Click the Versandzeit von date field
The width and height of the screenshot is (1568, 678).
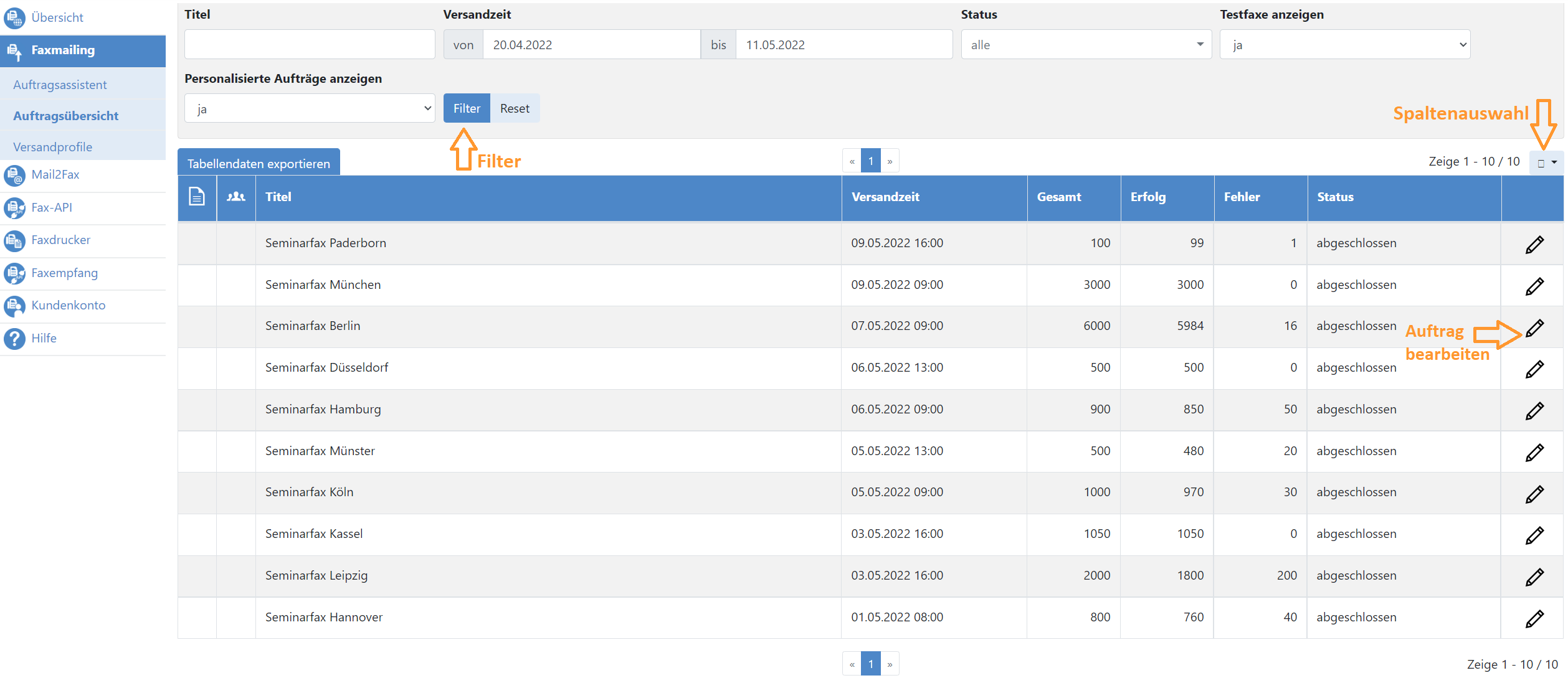click(591, 45)
